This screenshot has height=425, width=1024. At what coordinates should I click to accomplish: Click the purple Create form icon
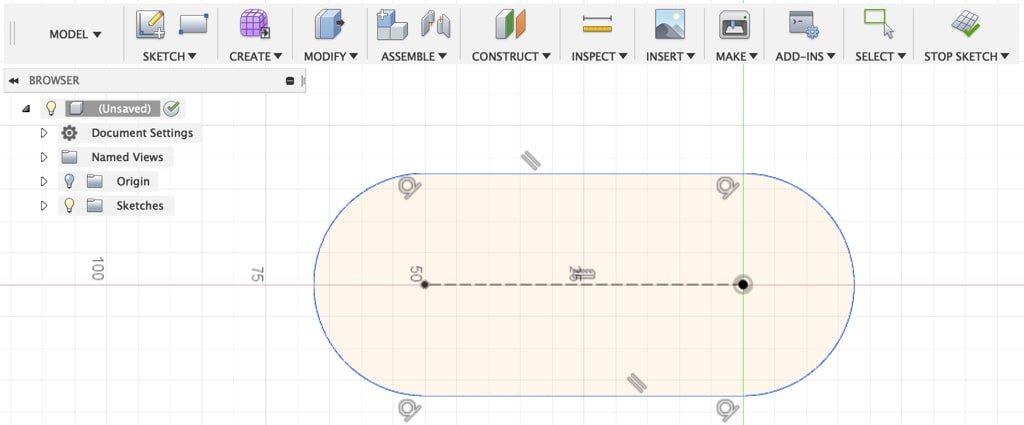(x=255, y=24)
